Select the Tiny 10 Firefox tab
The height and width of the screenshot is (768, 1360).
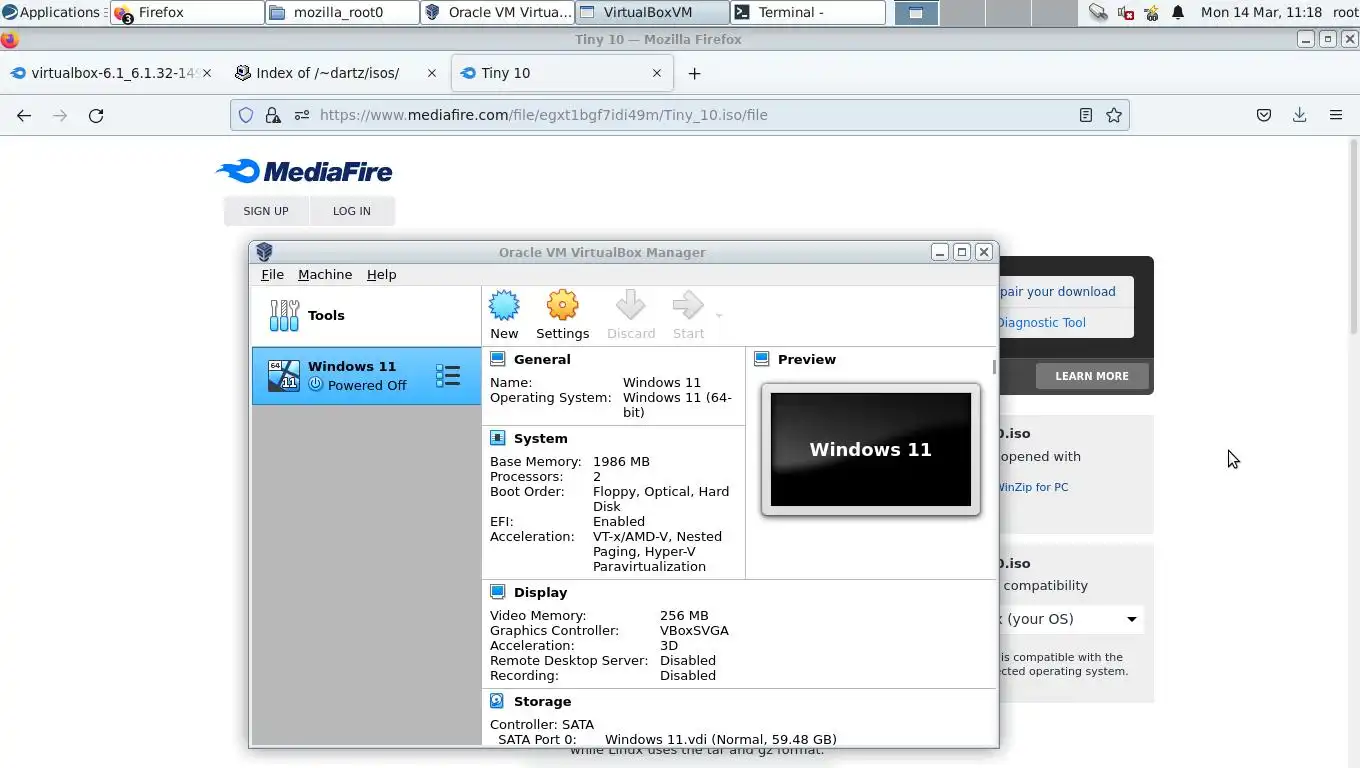coord(560,73)
